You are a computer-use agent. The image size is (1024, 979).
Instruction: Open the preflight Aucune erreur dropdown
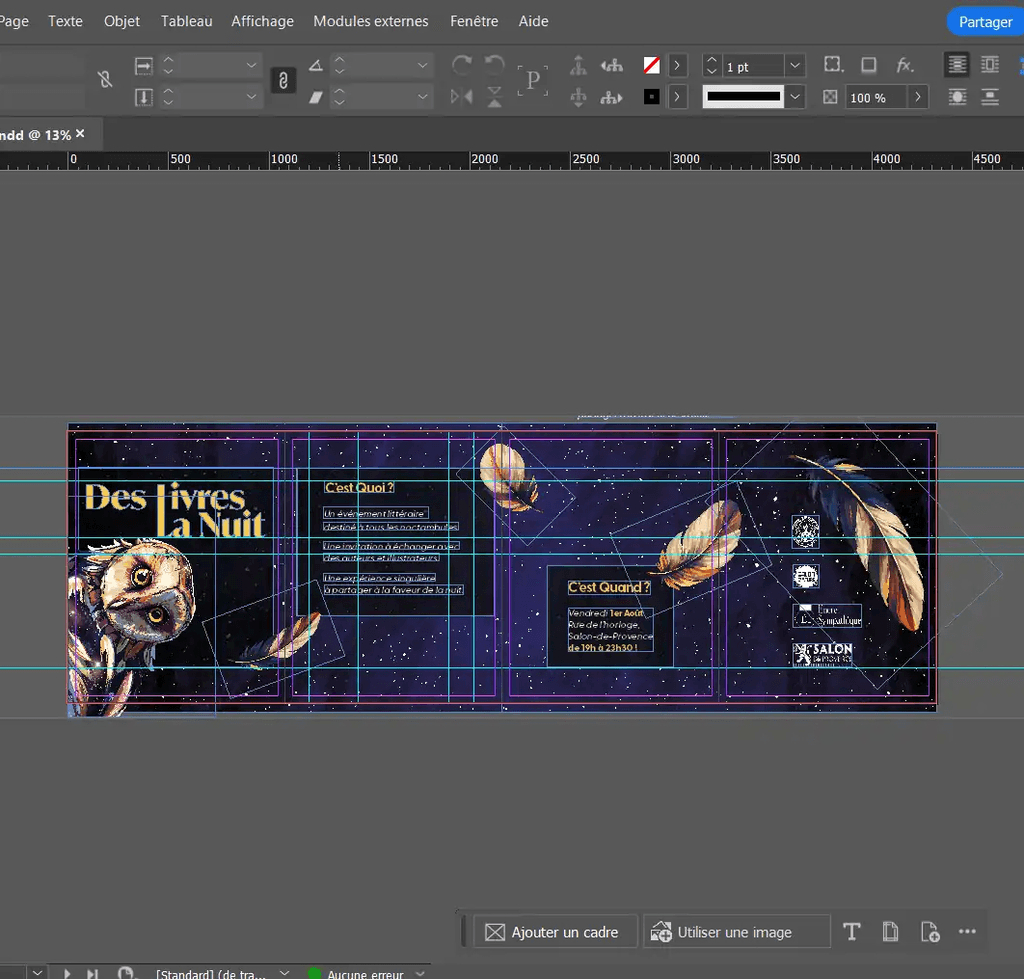[420, 973]
